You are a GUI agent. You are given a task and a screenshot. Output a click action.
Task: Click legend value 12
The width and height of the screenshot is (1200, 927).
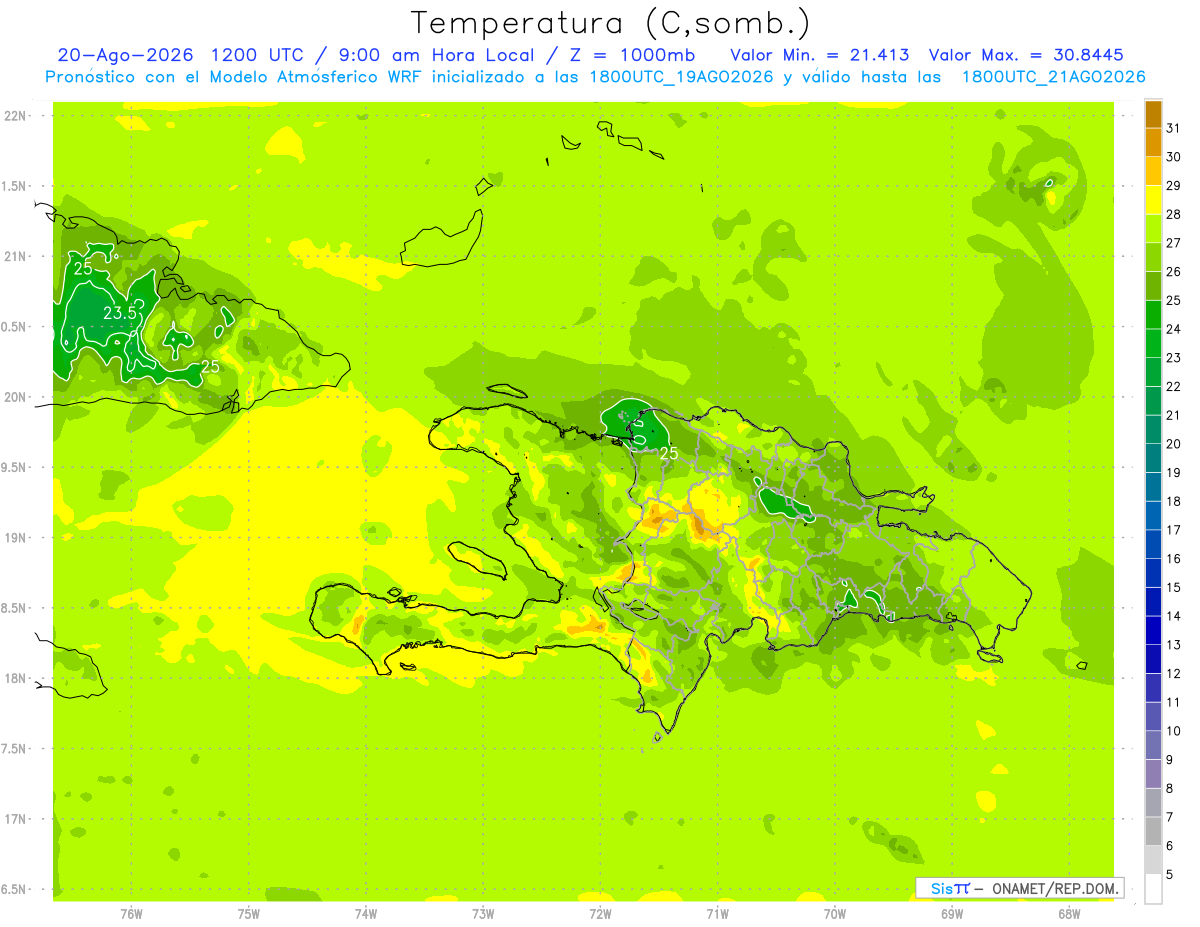(1174, 673)
